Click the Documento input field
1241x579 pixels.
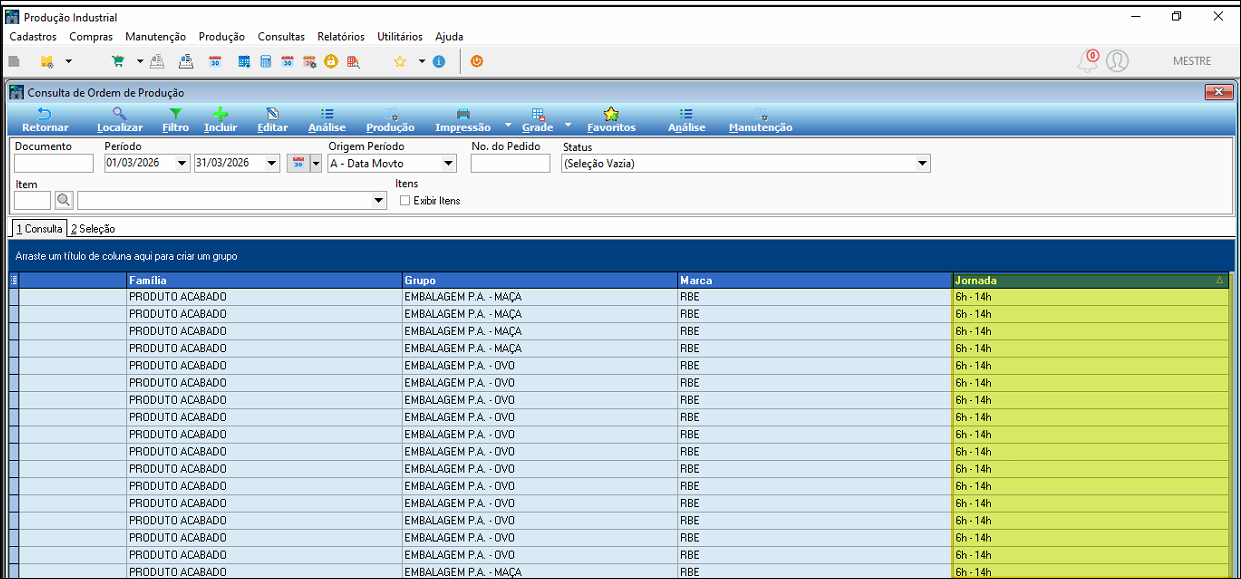tap(54, 163)
